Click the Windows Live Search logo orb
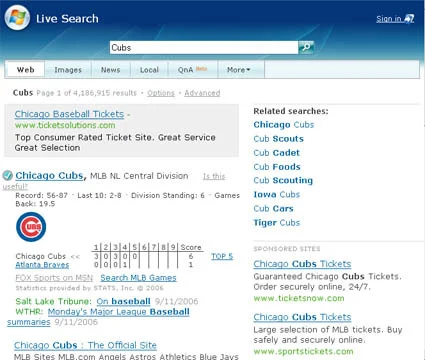The width and height of the screenshot is (425, 360). [x=17, y=18]
